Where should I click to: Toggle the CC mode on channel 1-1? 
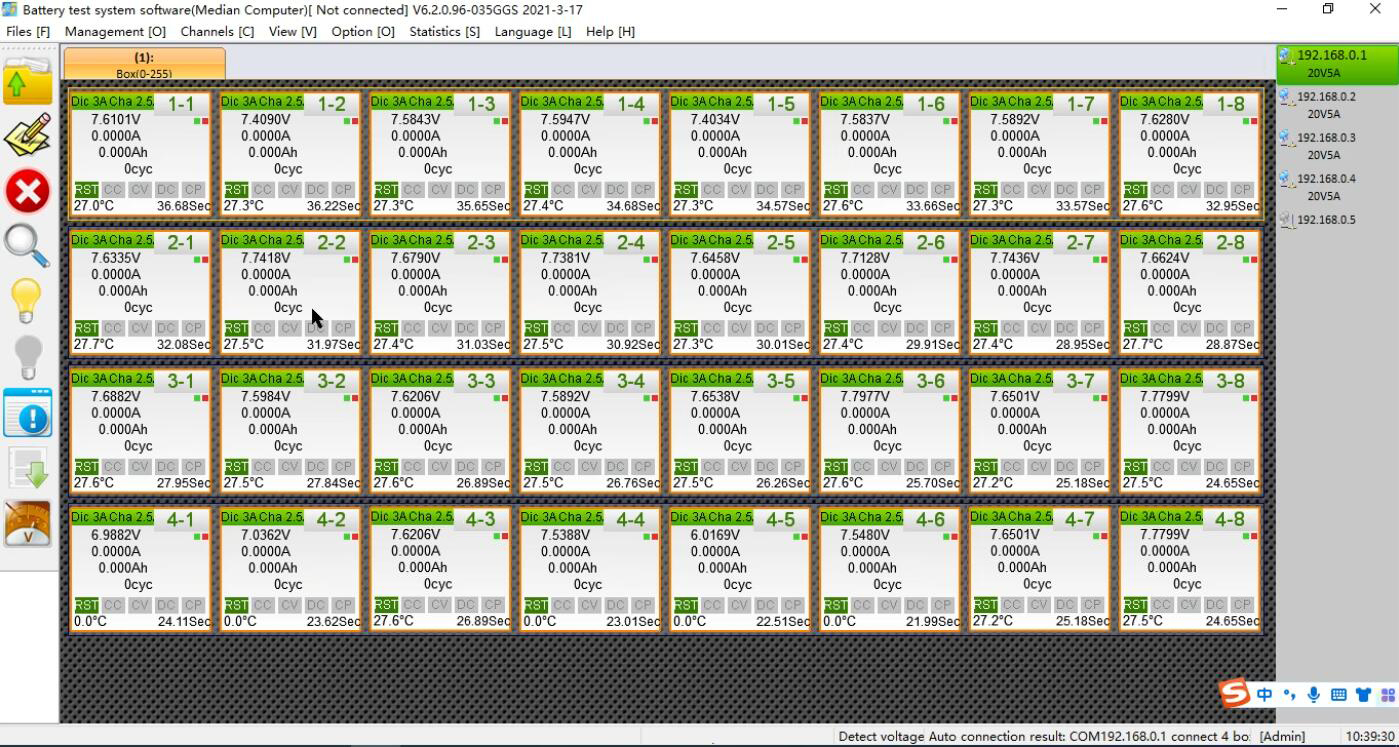pos(113,189)
